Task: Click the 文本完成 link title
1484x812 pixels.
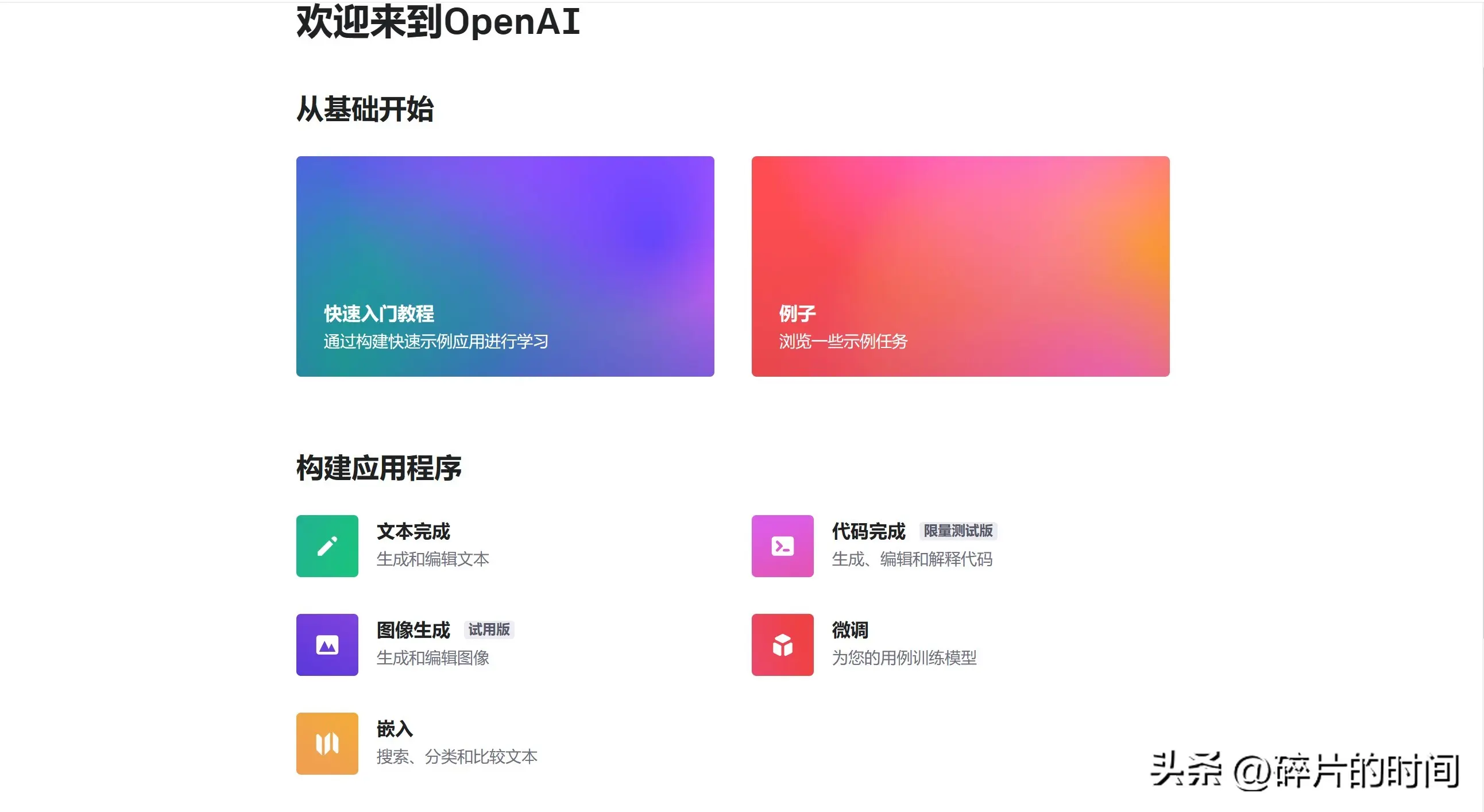Action: [413, 531]
